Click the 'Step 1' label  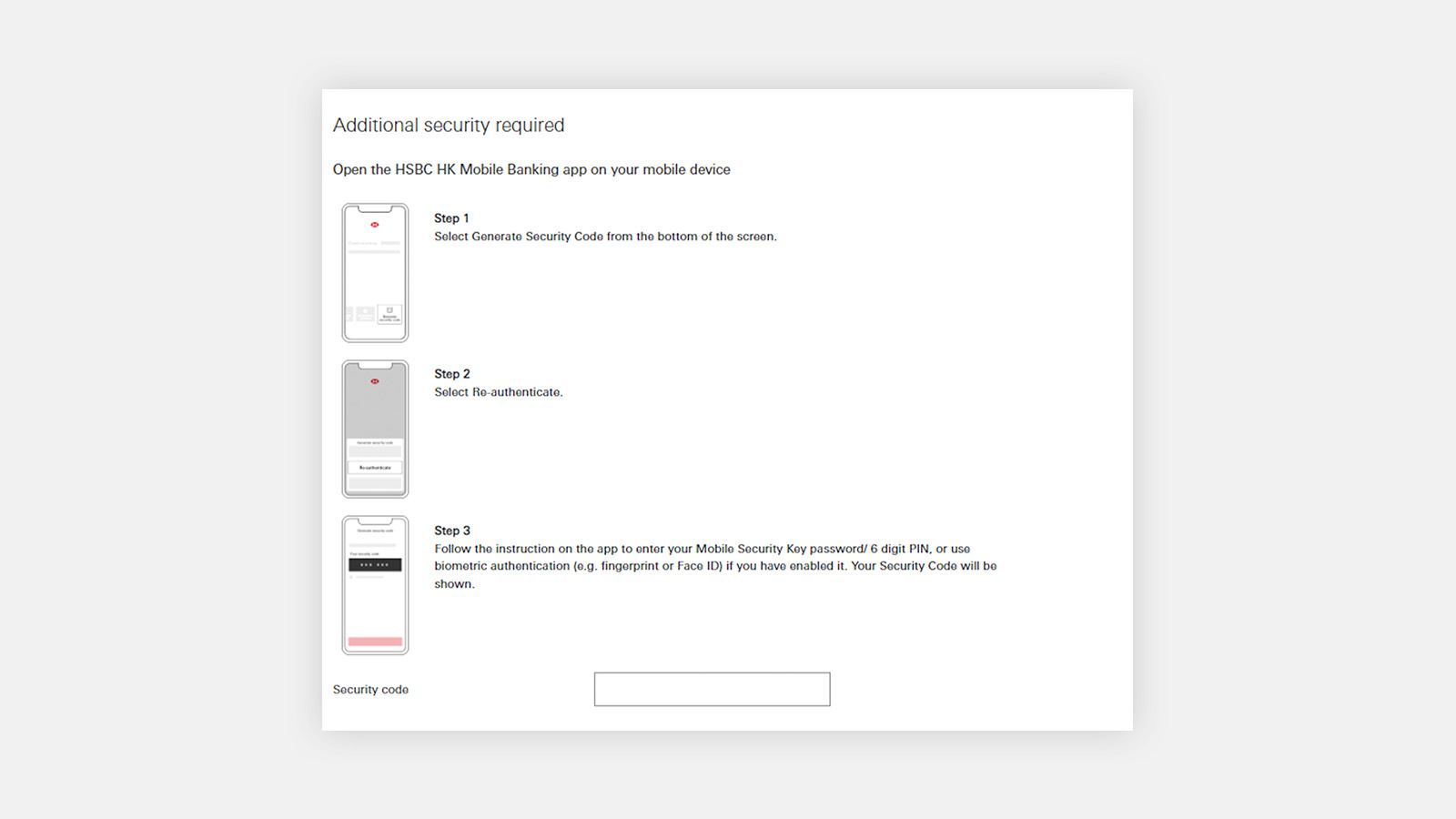coord(451,218)
